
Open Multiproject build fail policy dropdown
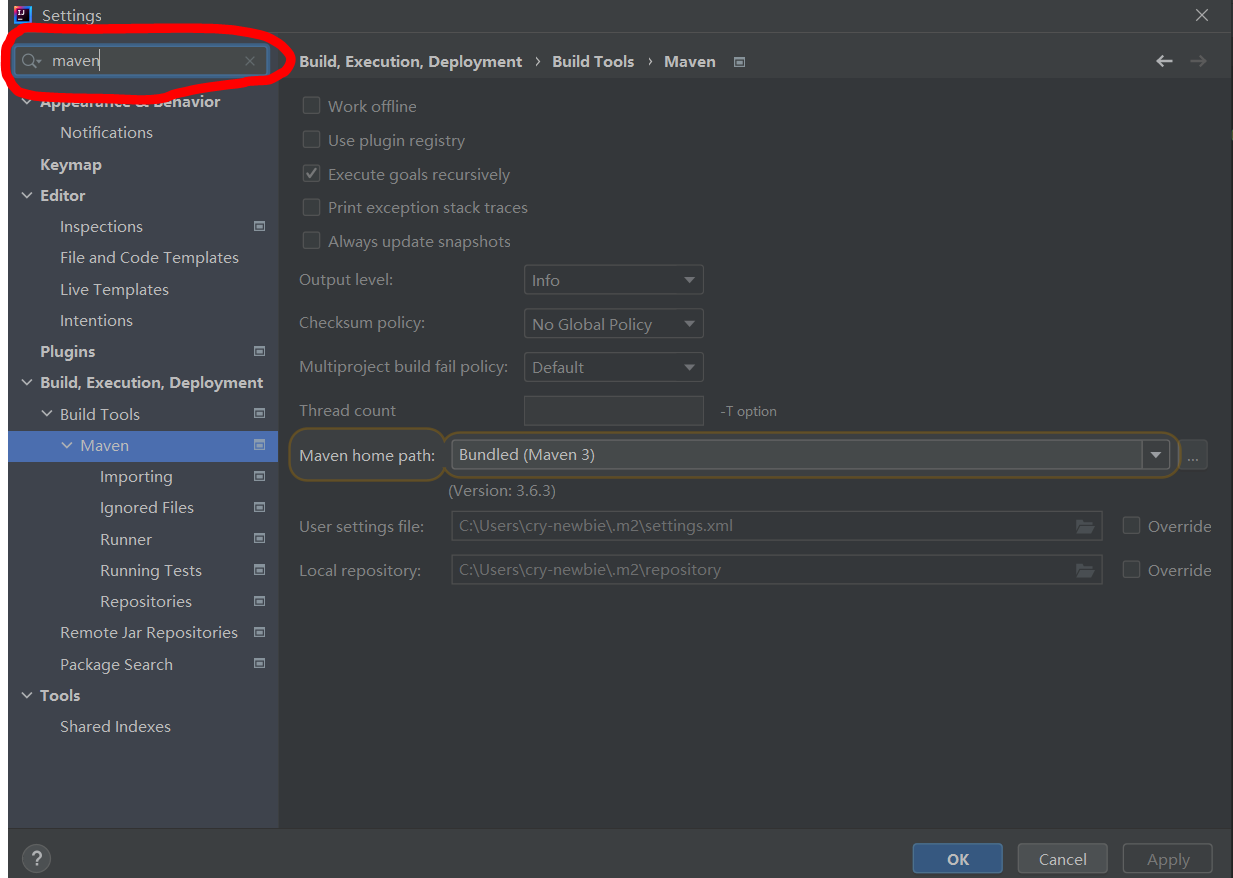point(613,367)
